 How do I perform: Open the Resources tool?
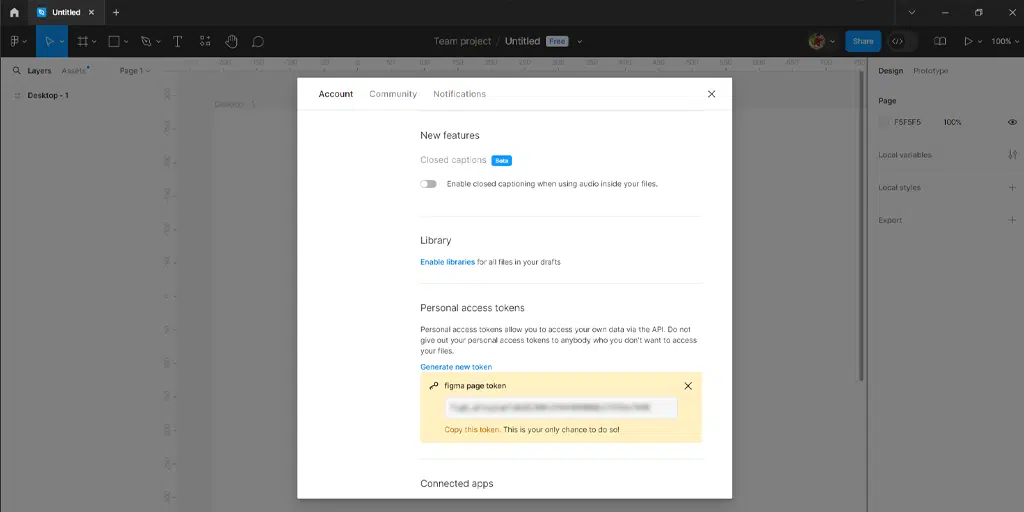205,41
